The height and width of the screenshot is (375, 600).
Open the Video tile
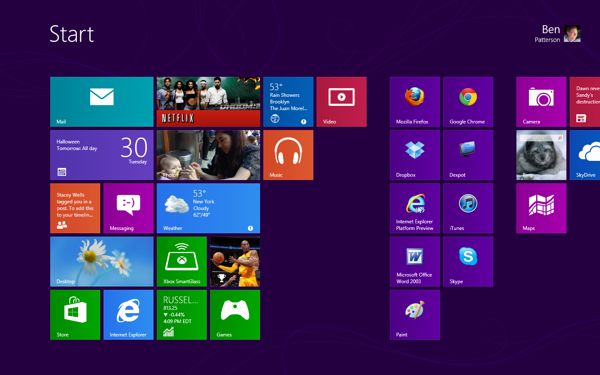pyautogui.click(x=341, y=102)
